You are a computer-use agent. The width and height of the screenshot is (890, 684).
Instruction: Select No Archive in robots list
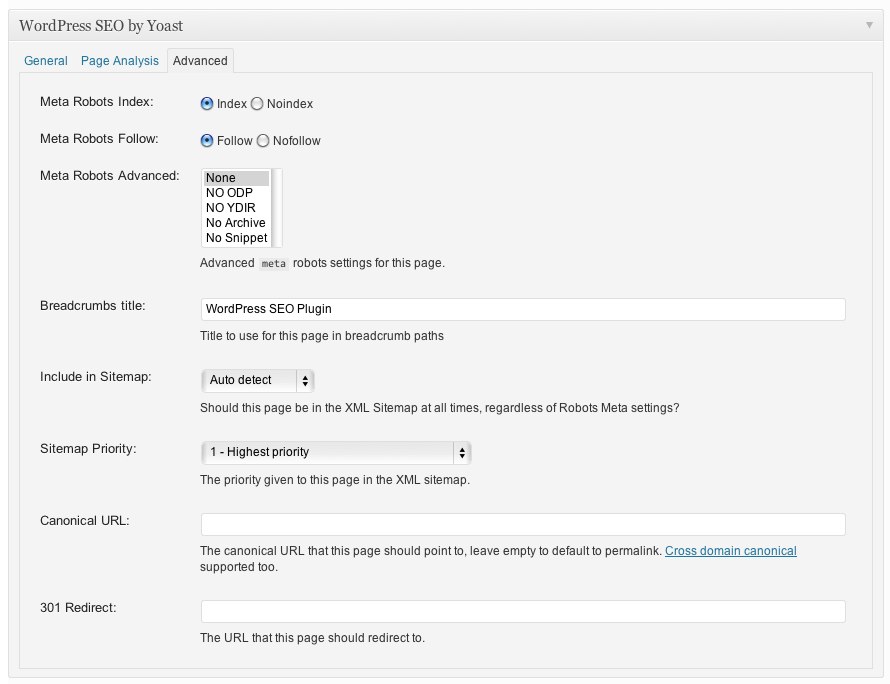pyautogui.click(x=236, y=223)
